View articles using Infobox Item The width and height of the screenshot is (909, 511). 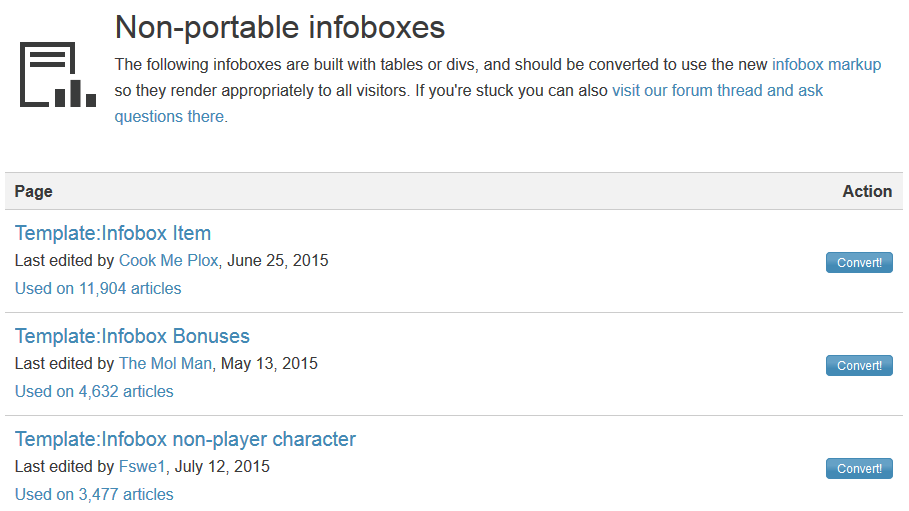pos(98,288)
